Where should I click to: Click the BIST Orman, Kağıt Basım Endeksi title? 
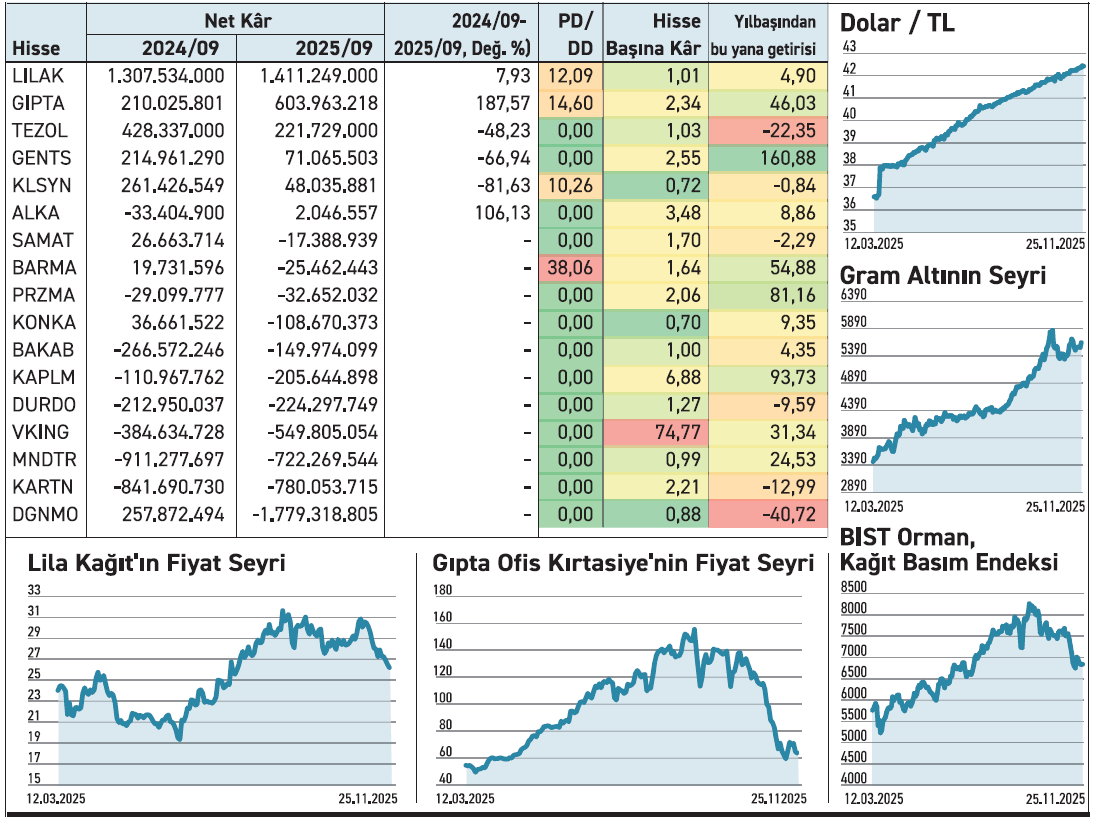coord(949,550)
